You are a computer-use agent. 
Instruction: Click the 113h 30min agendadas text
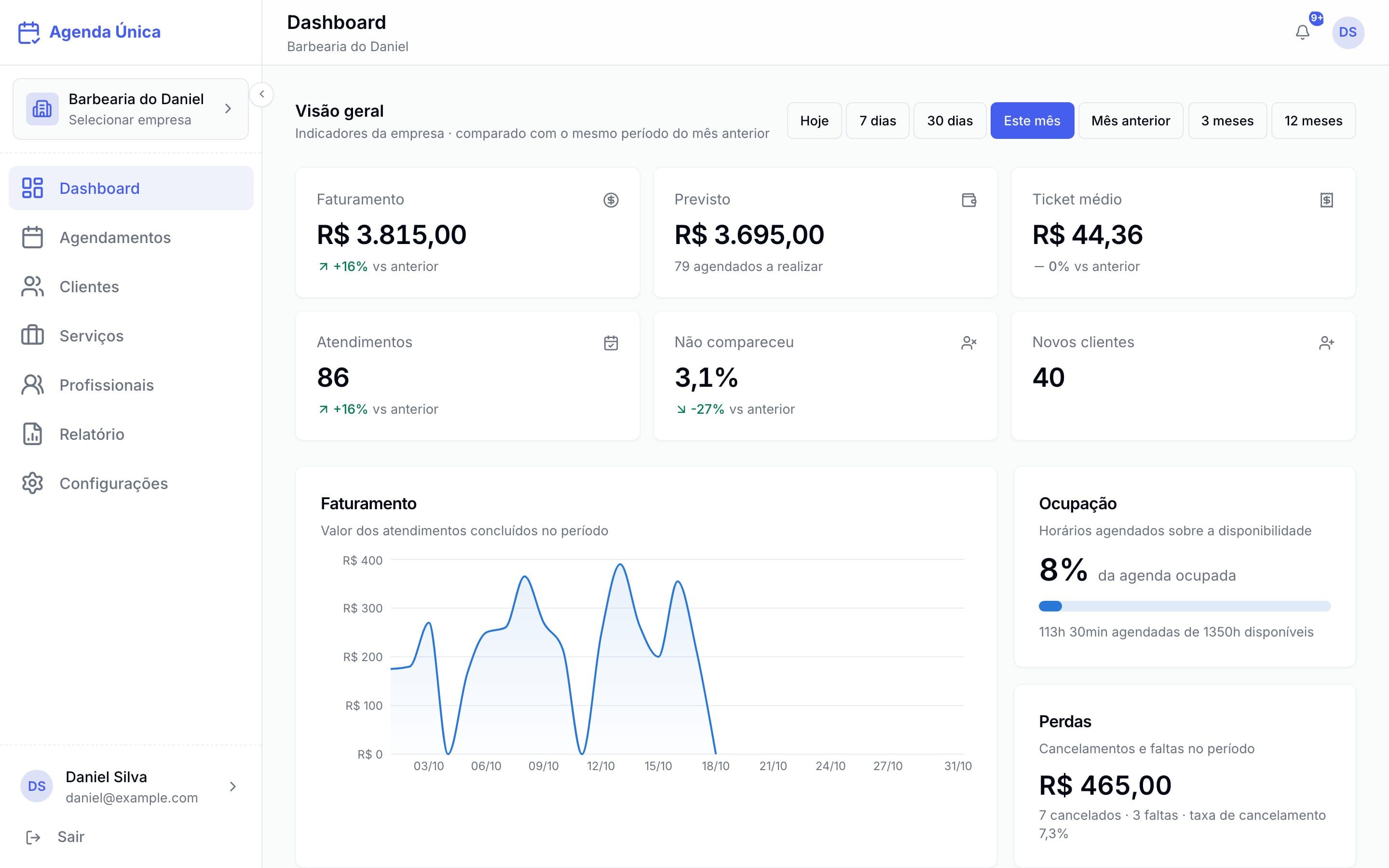(1176, 632)
